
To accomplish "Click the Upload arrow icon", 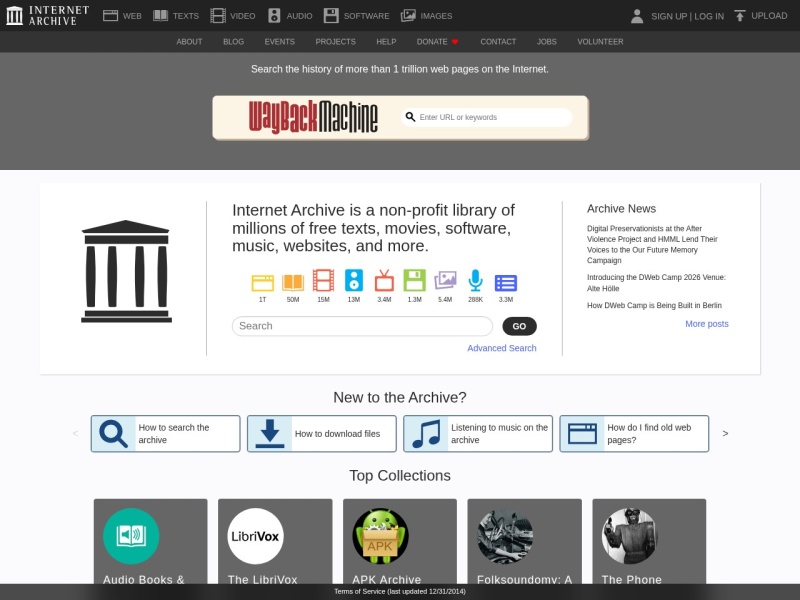I will 737,14.
